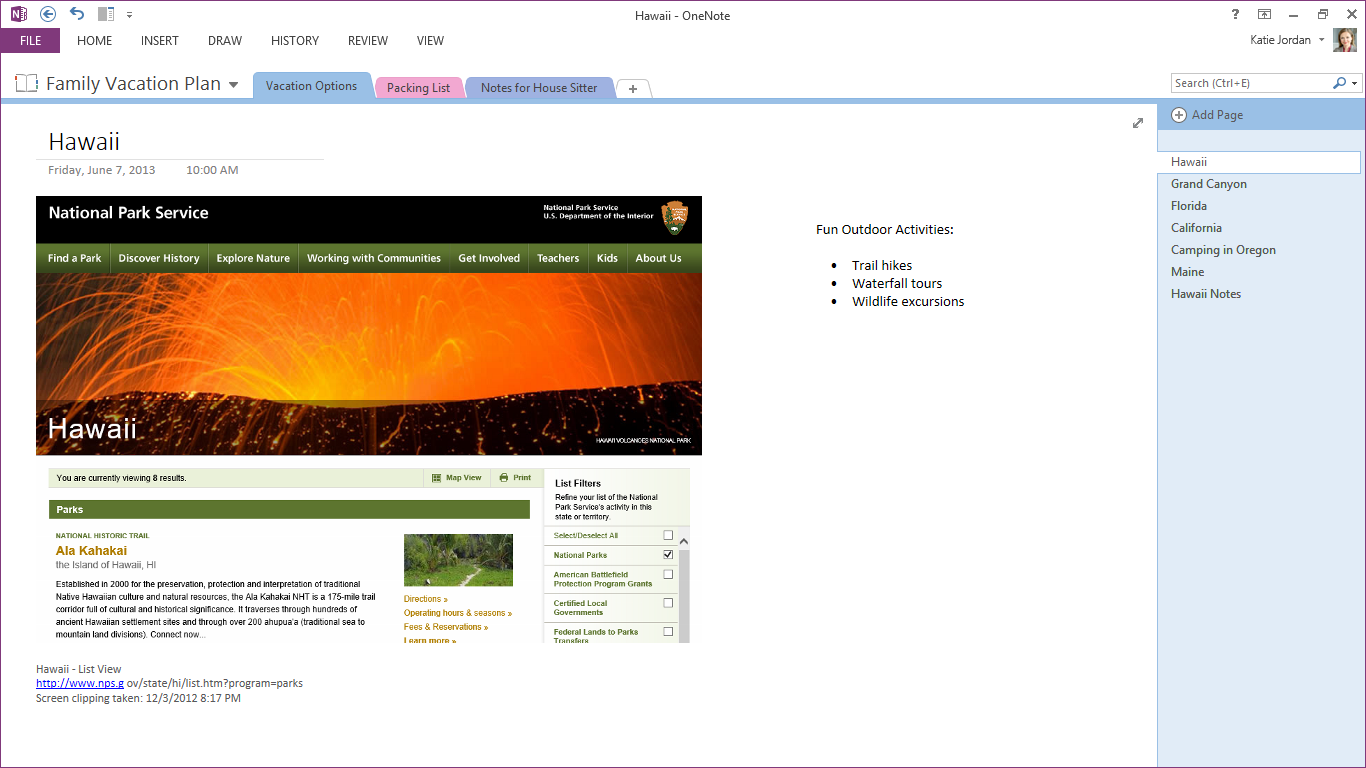This screenshot has height=768, width=1366.
Task: Click Discover History in the clipping menu
Action: 159,258
